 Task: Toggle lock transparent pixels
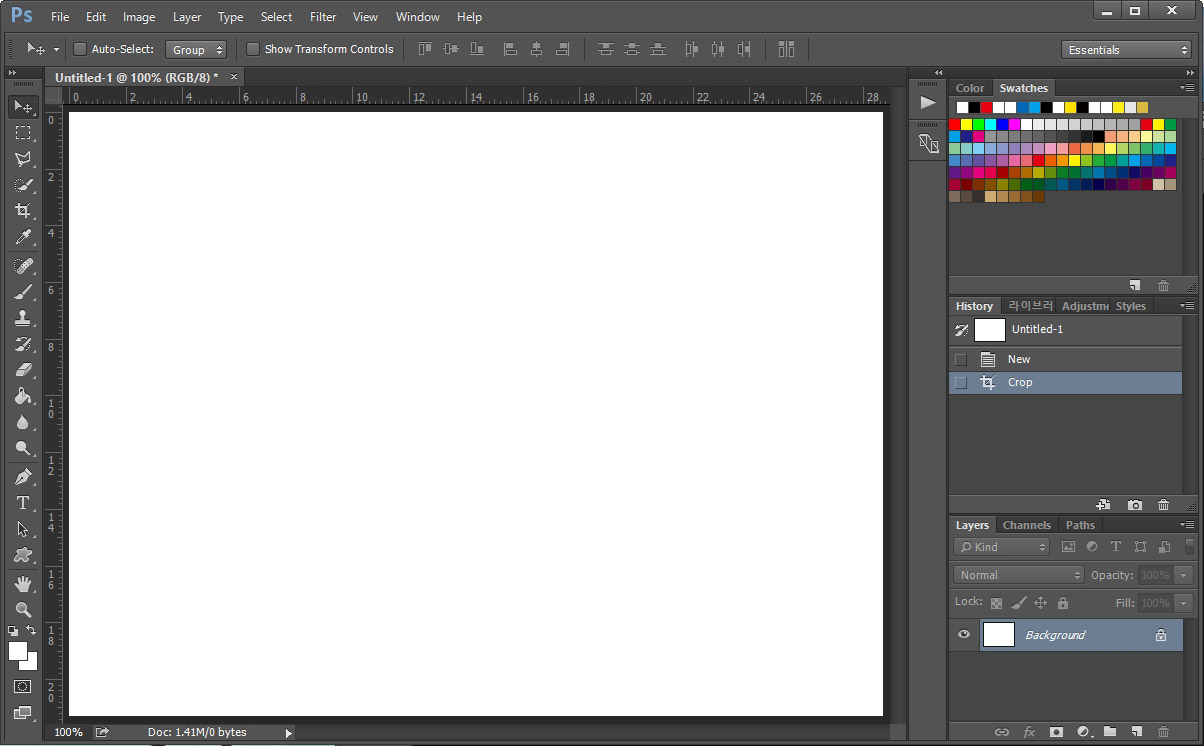(x=996, y=603)
